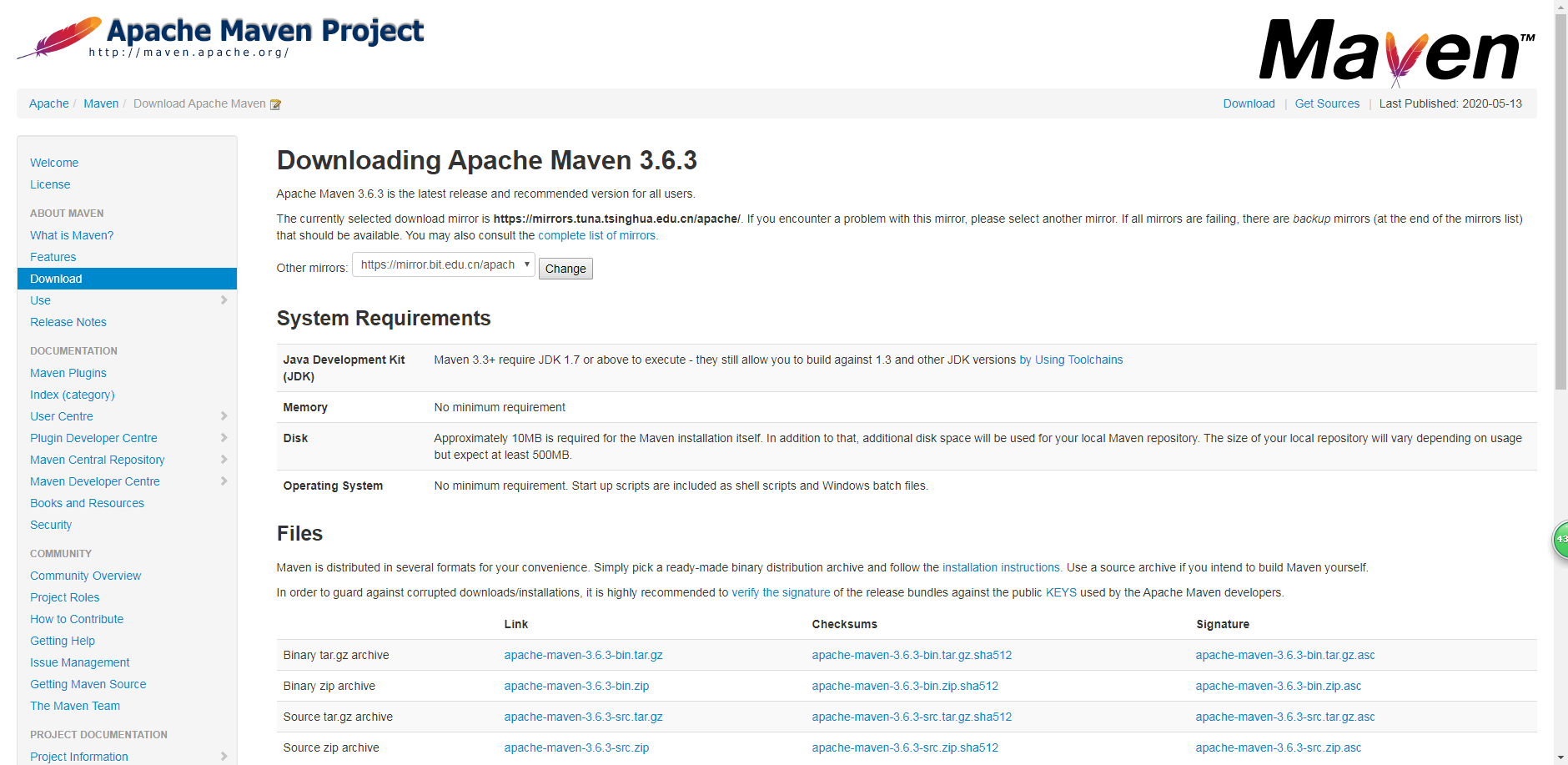This screenshot has height=765, width=1568.
Task: Click the Operating System row label
Action: [333, 486]
